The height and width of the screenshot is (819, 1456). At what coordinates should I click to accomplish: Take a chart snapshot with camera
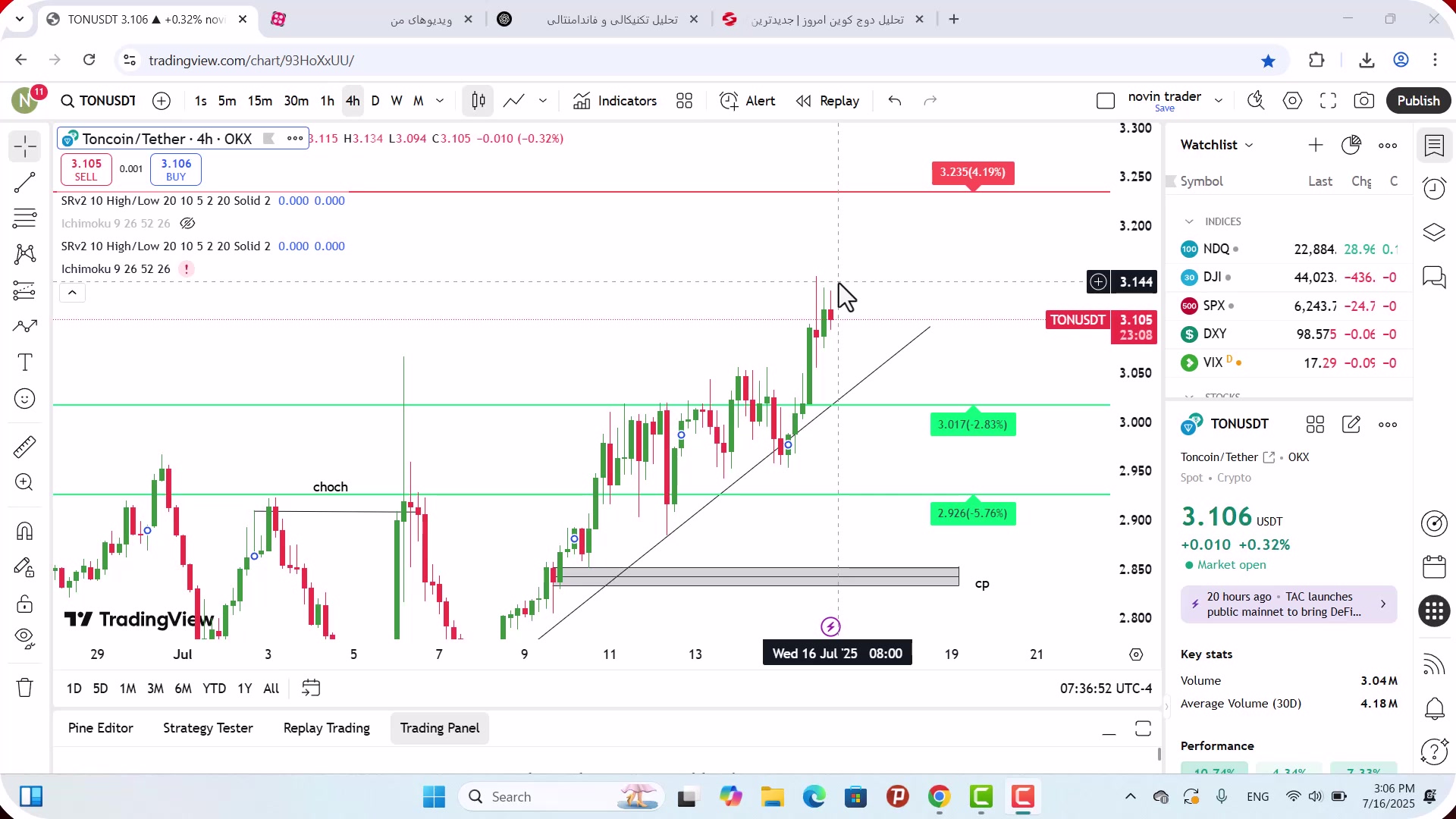1364,101
